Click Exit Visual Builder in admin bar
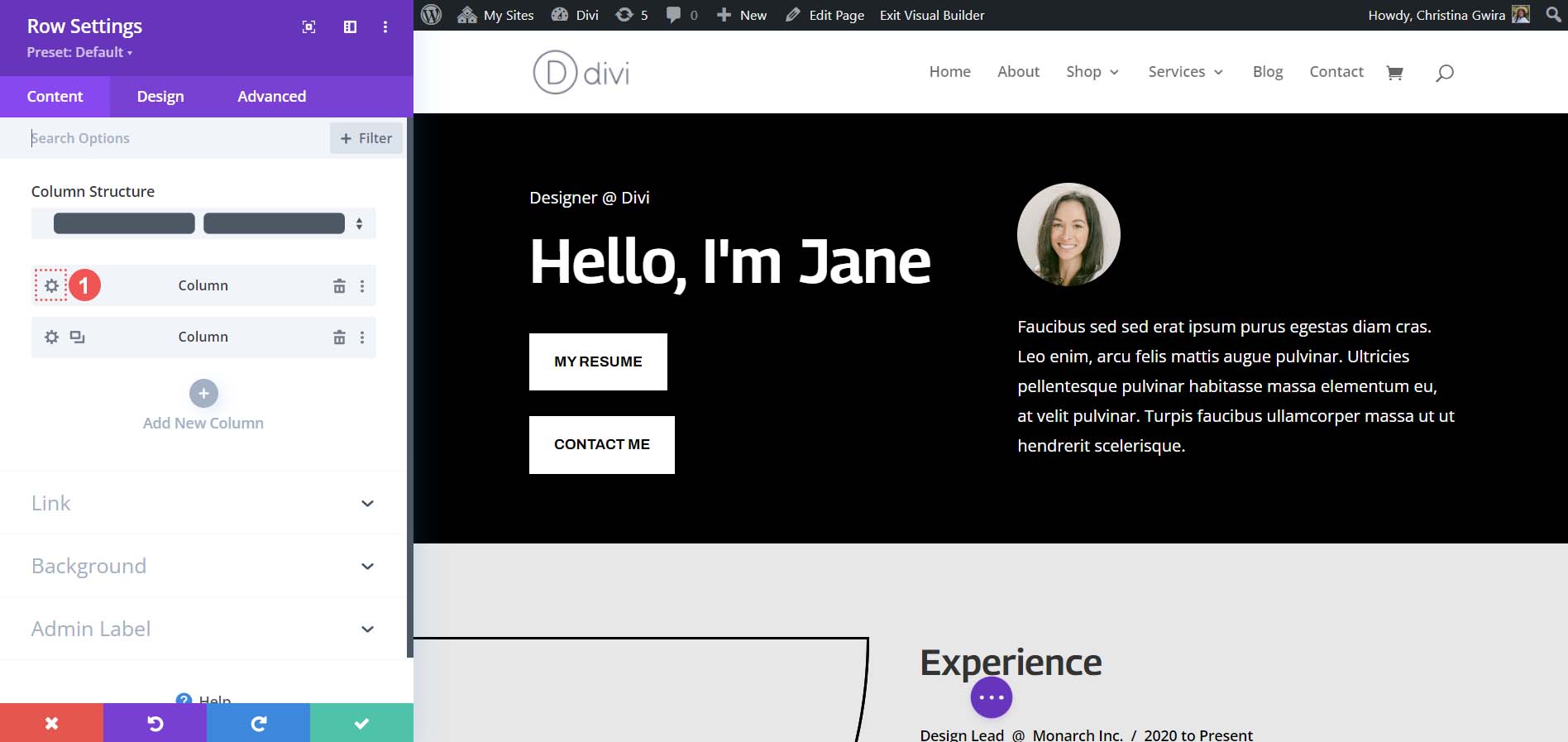Image resolution: width=1568 pixels, height=742 pixels. point(931,15)
